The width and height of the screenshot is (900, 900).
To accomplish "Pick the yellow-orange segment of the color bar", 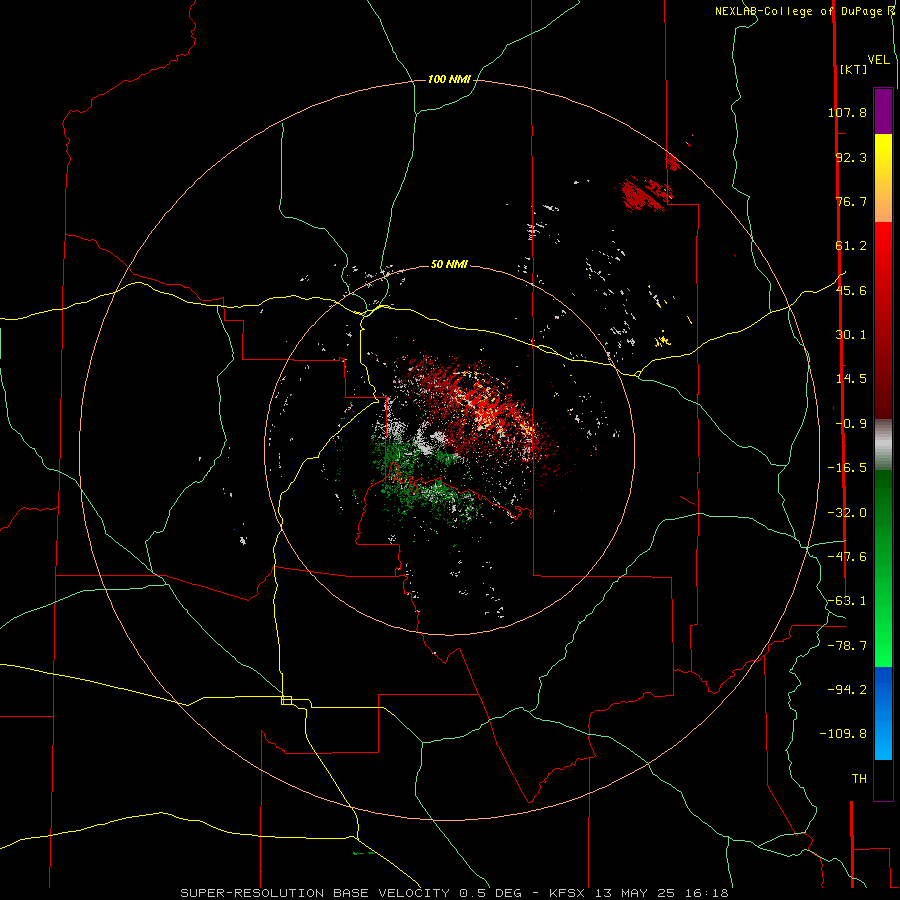I will (x=883, y=178).
